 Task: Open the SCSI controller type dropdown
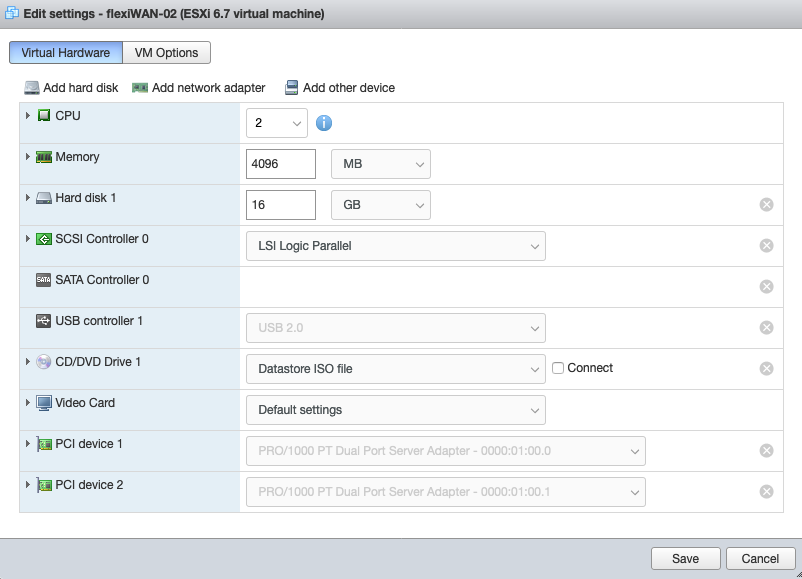click(395, 246)
